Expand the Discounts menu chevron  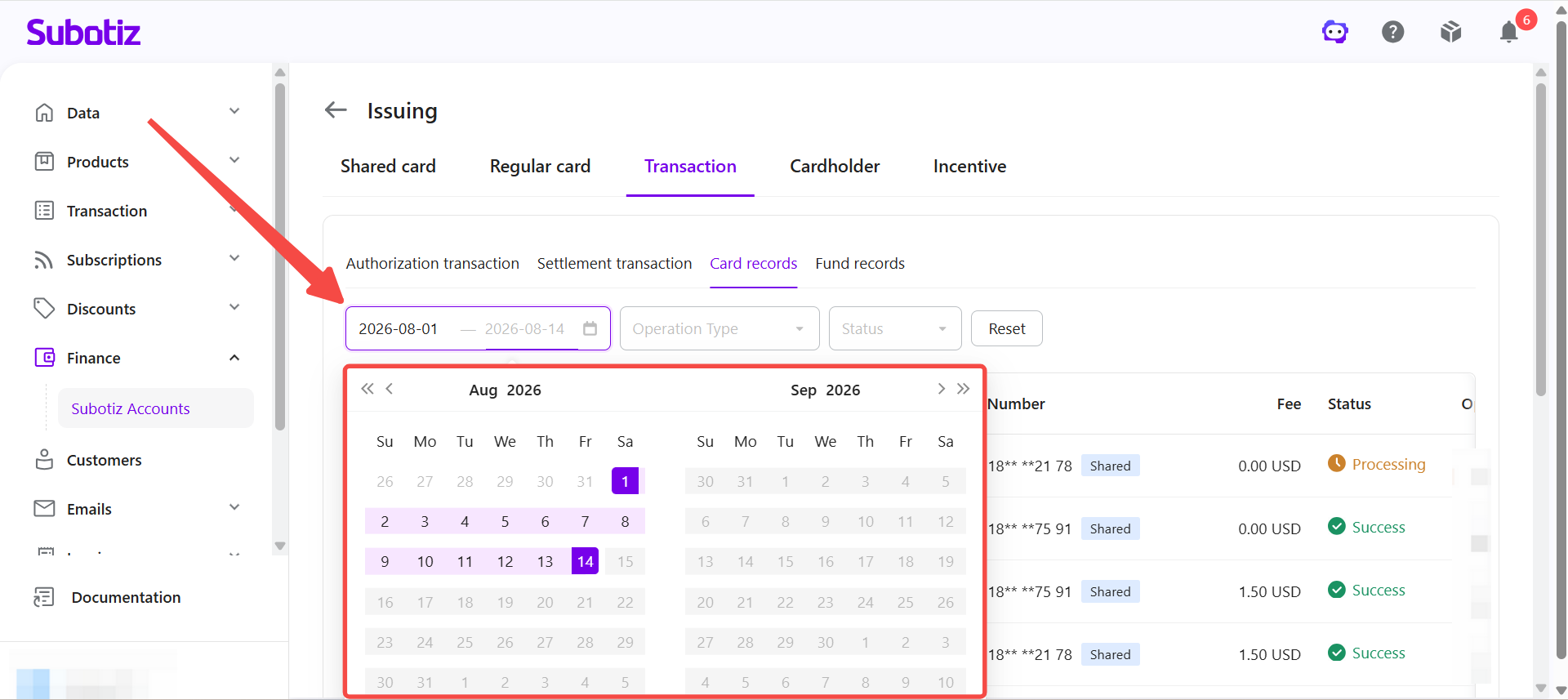pyautogui.click(x=234, y=307)
